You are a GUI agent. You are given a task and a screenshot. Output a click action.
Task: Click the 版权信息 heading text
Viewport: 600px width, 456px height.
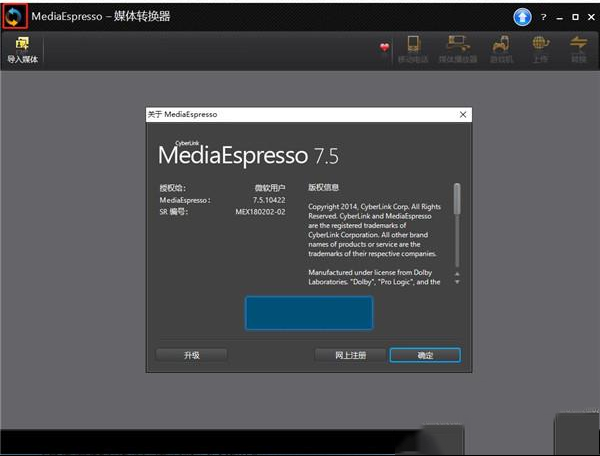click(323, 187)
